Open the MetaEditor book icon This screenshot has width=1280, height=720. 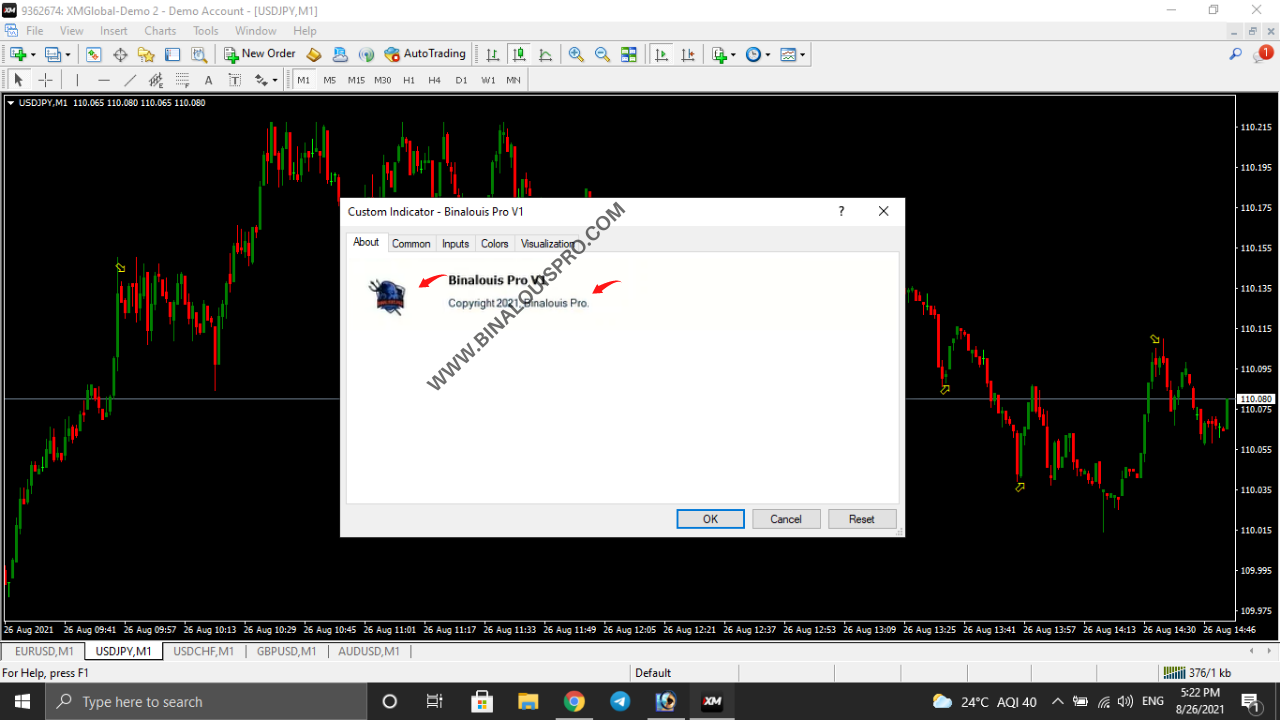[314, 54]
